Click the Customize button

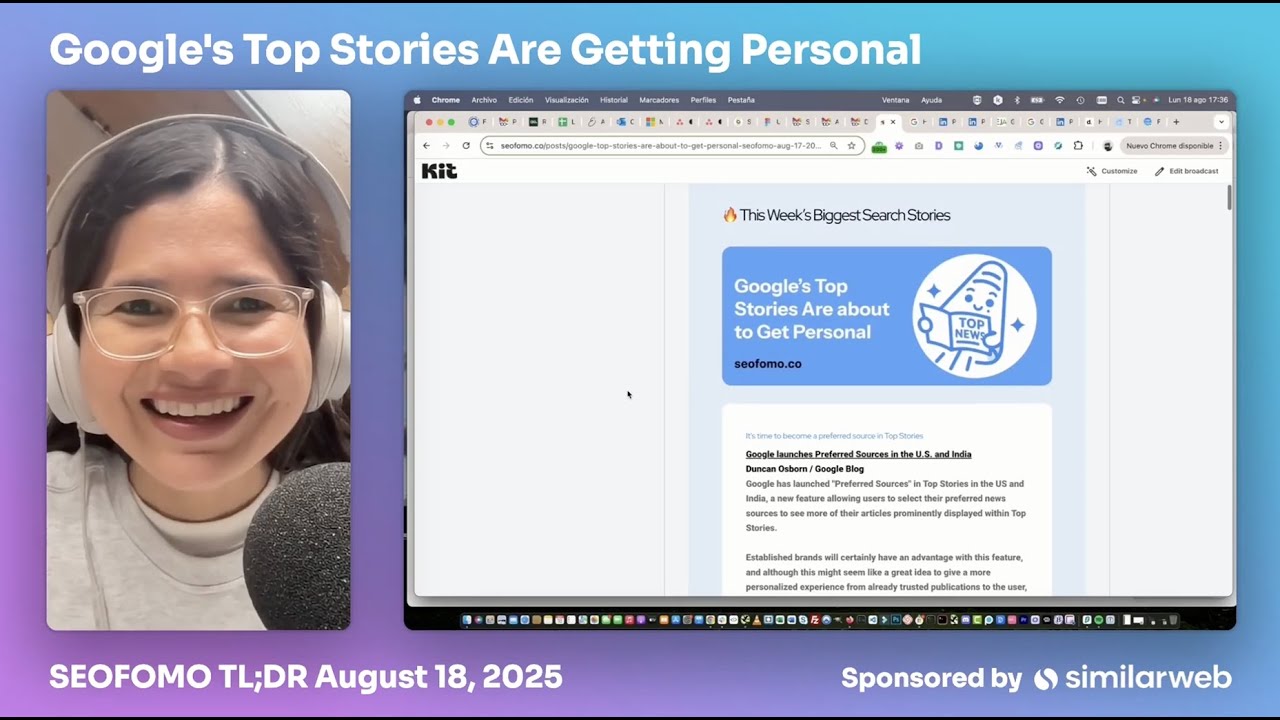coord(1112,171)
